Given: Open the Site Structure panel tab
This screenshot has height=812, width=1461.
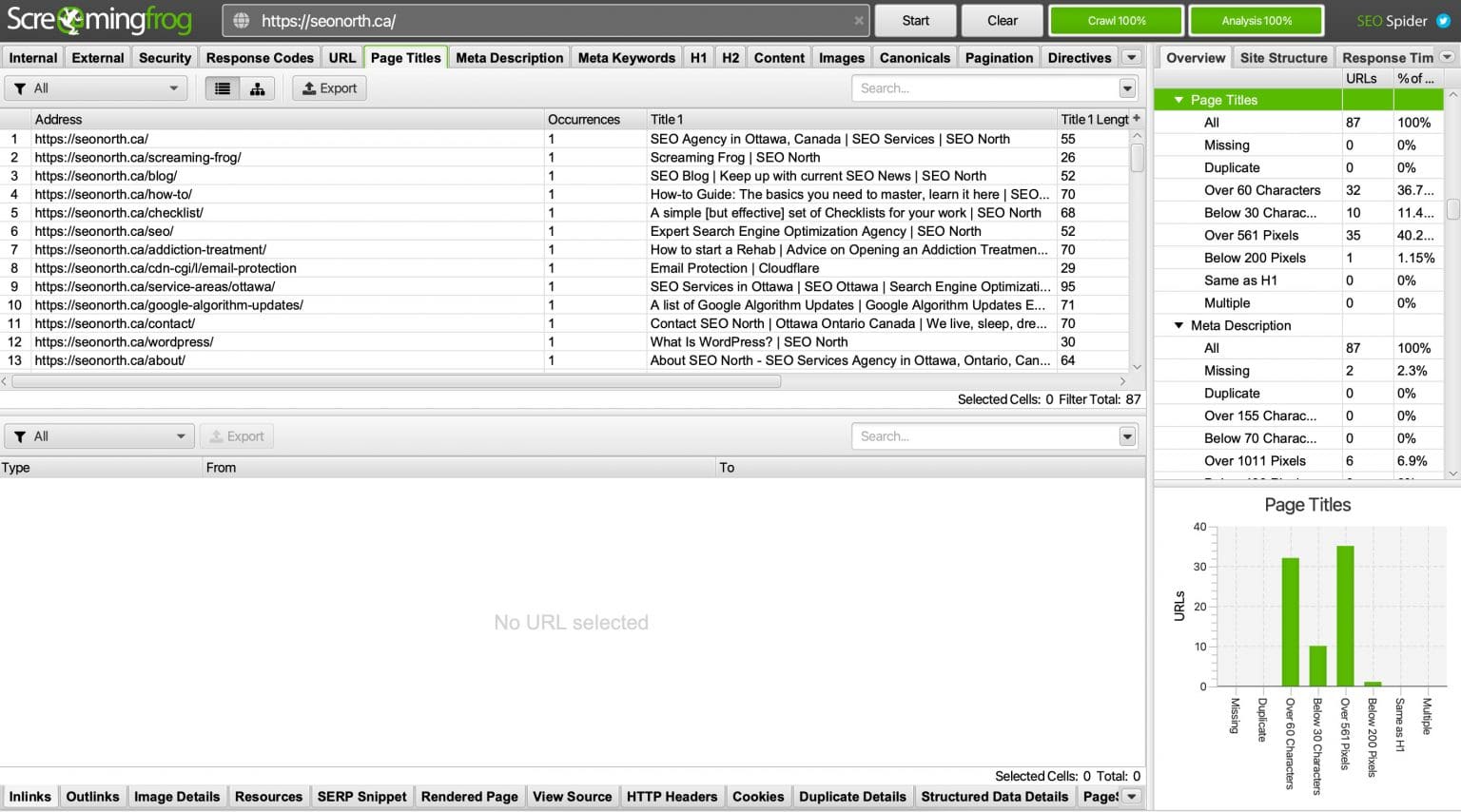Looking at the screenshot, I should (x=1283, y=57).
